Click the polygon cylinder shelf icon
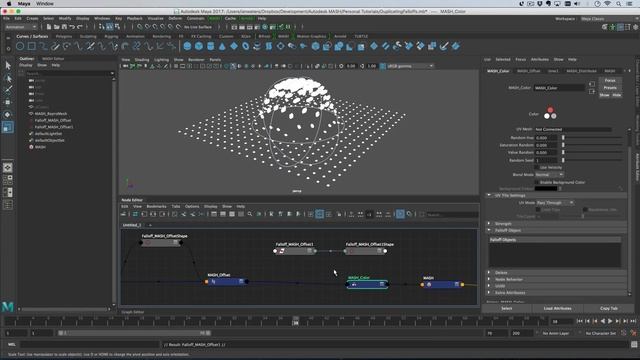640x360 pixels. (211, 46)
